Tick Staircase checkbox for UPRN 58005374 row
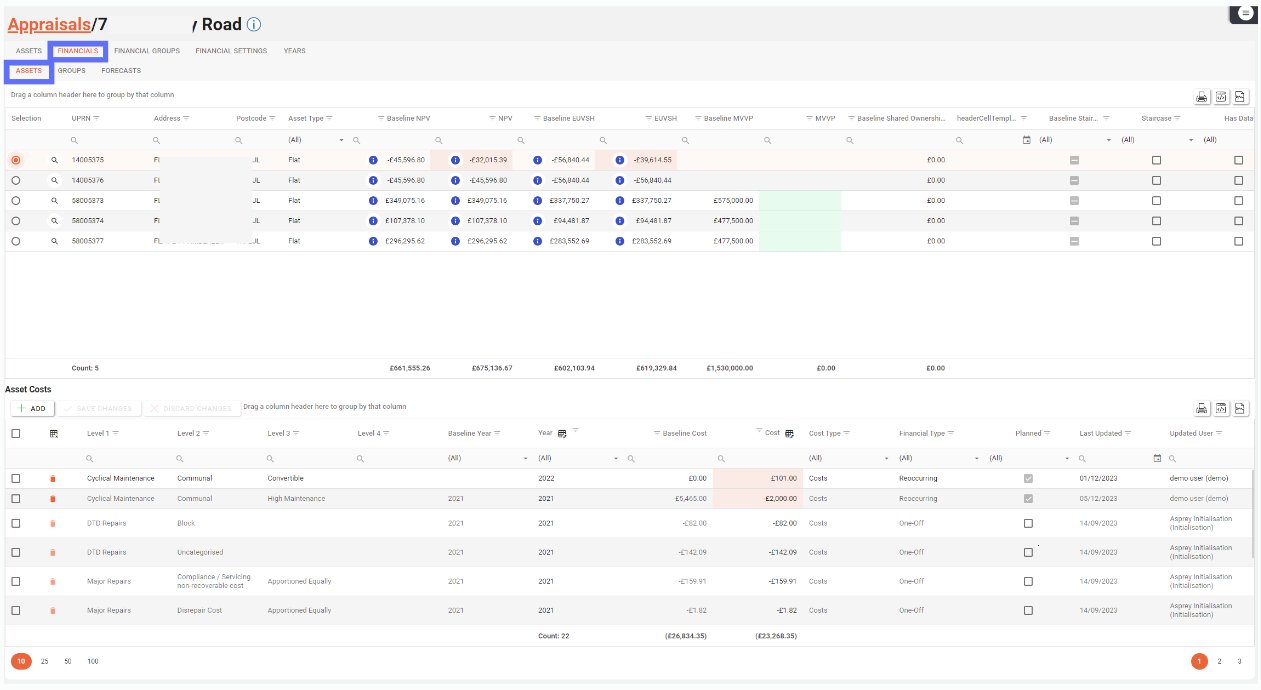 1156,221
